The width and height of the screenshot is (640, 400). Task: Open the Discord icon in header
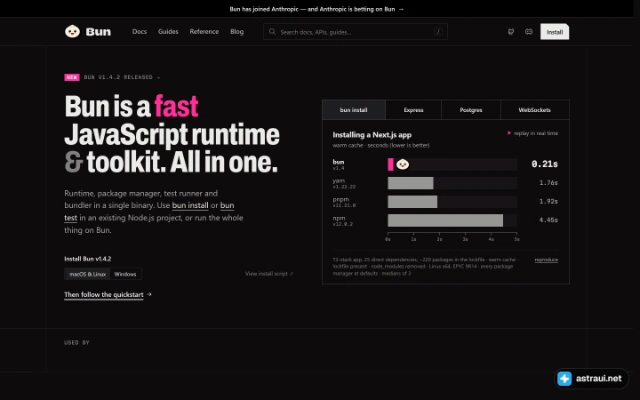(529, 31)
